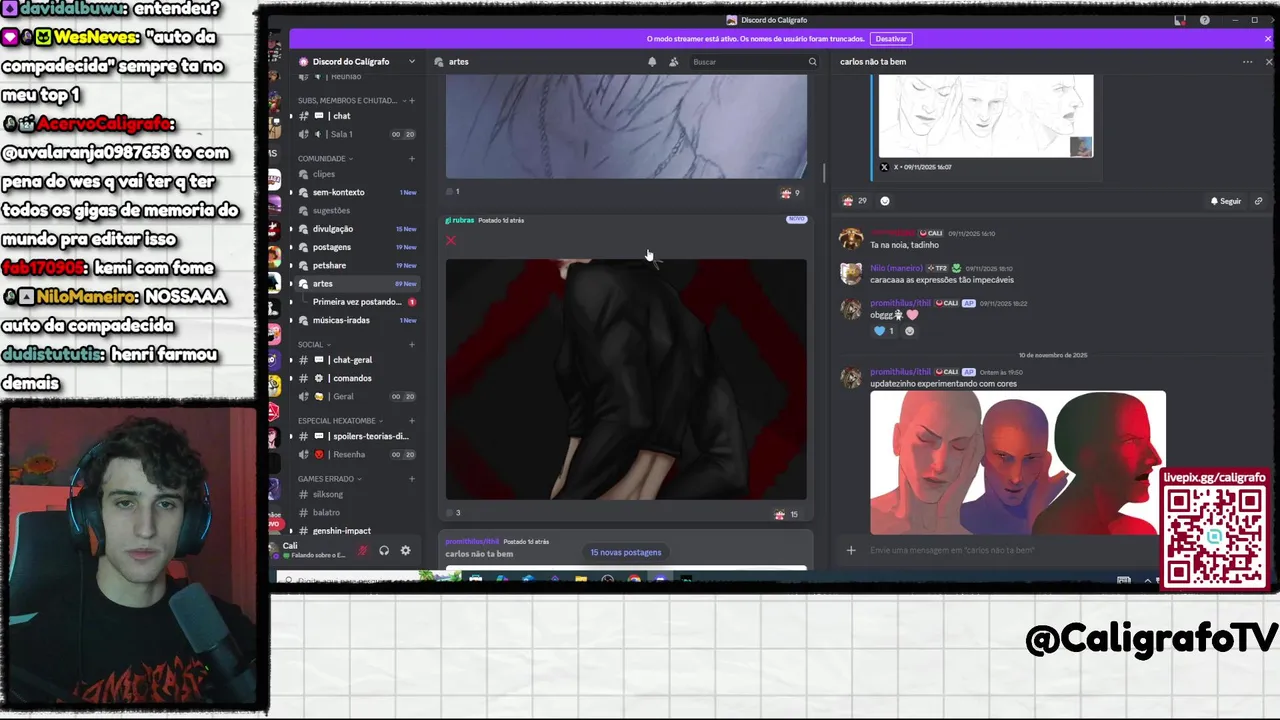Open the colored heads image by promithilus
Screen dimensions: 1280x720
1018,462
